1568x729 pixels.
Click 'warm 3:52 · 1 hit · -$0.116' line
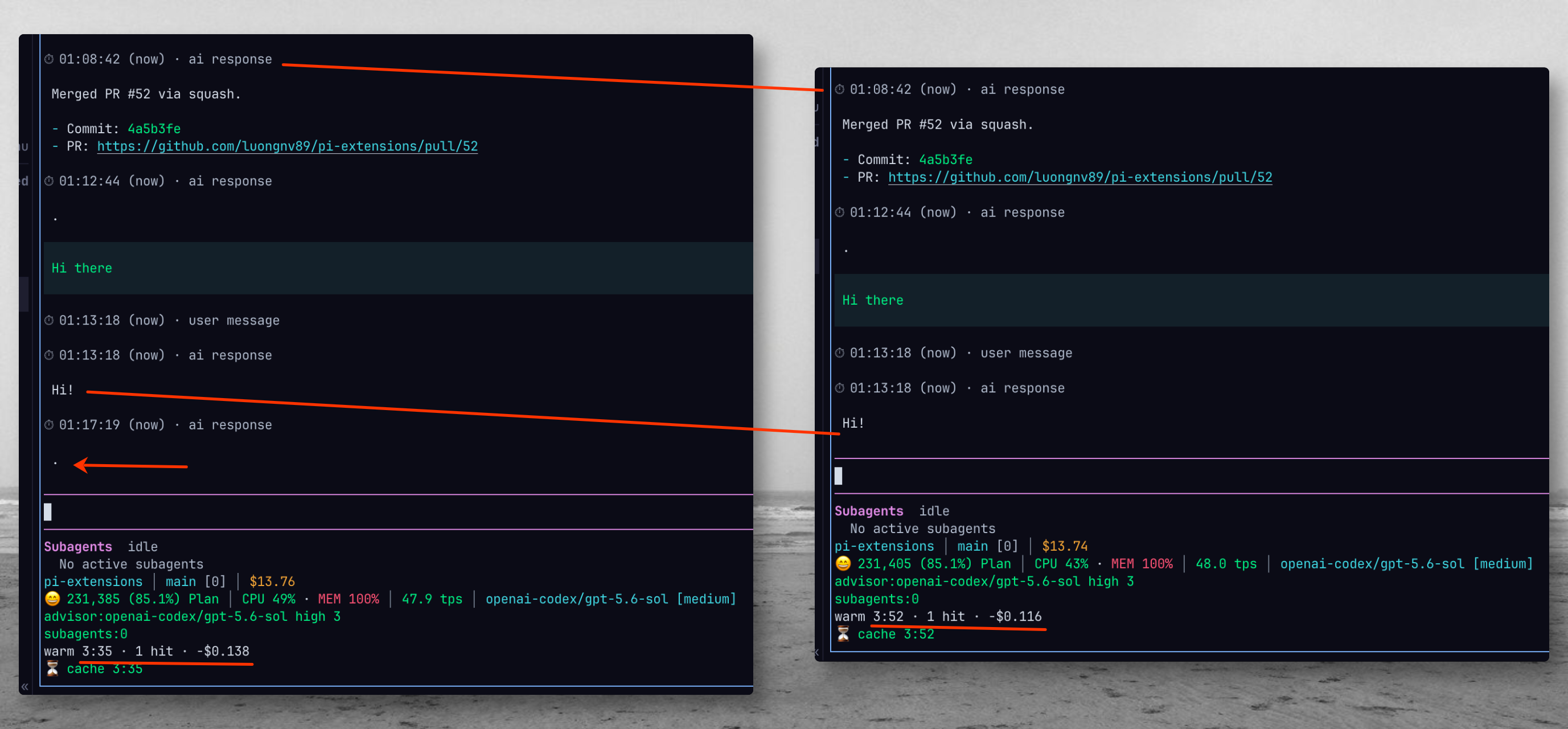(x=938, y=616)
